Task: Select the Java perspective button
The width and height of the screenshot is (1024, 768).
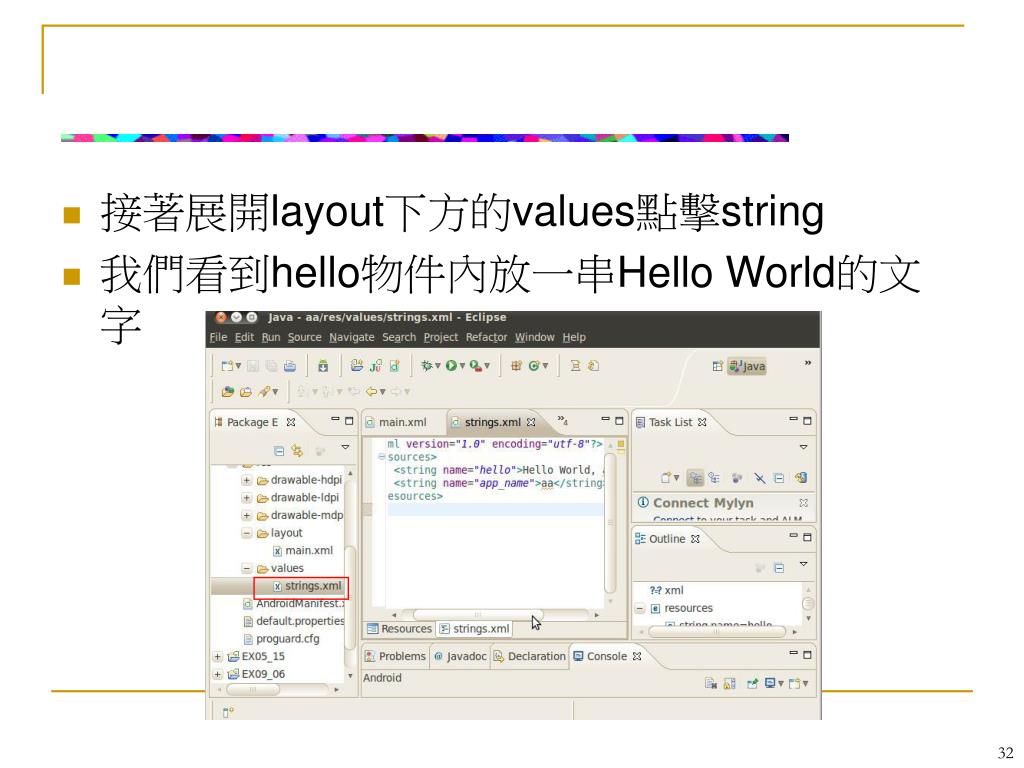Action: click(x=746, y=366)
